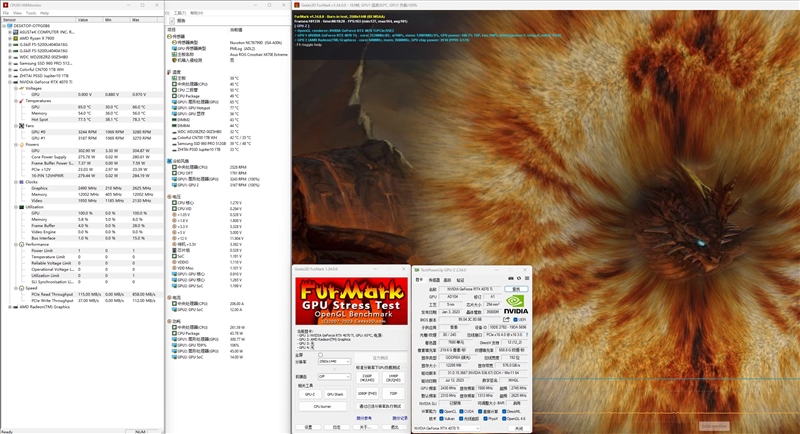Viewport: 800px width, 434px height.
Task: Toggle the UEFI checkbox in GPU-Z
Action: [515, 320]
